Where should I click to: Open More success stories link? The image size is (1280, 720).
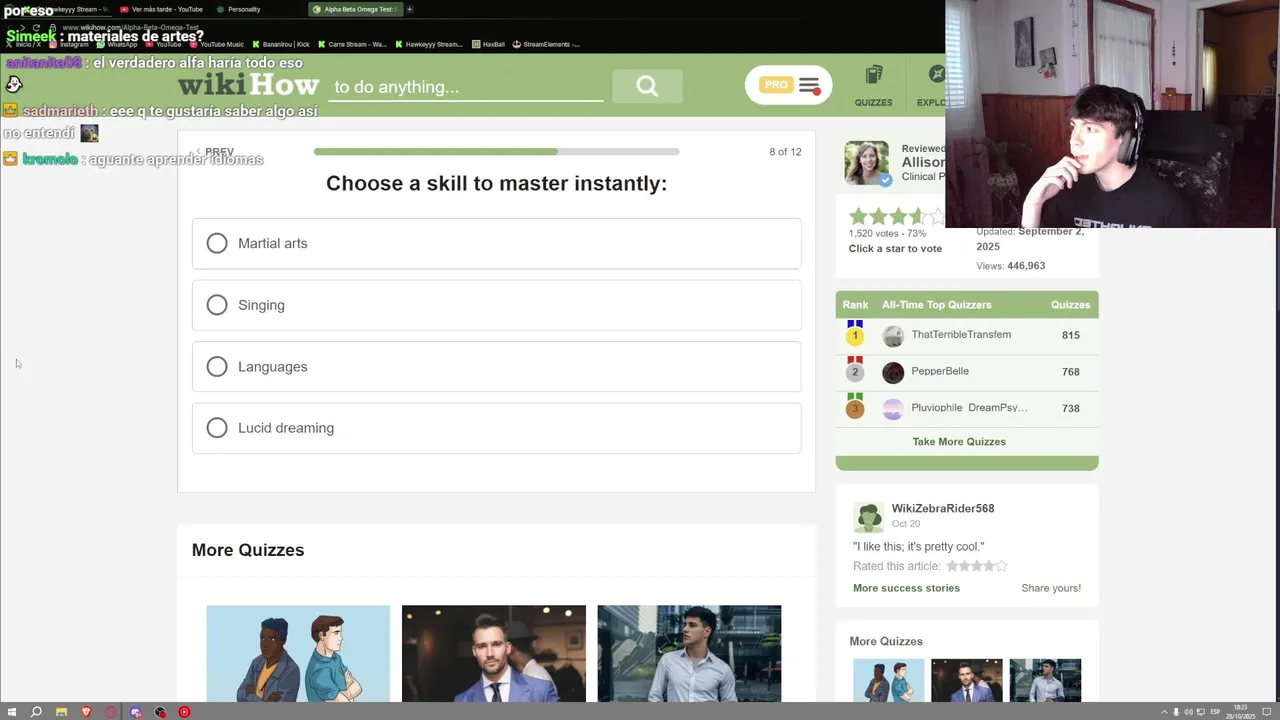[906, 588]
